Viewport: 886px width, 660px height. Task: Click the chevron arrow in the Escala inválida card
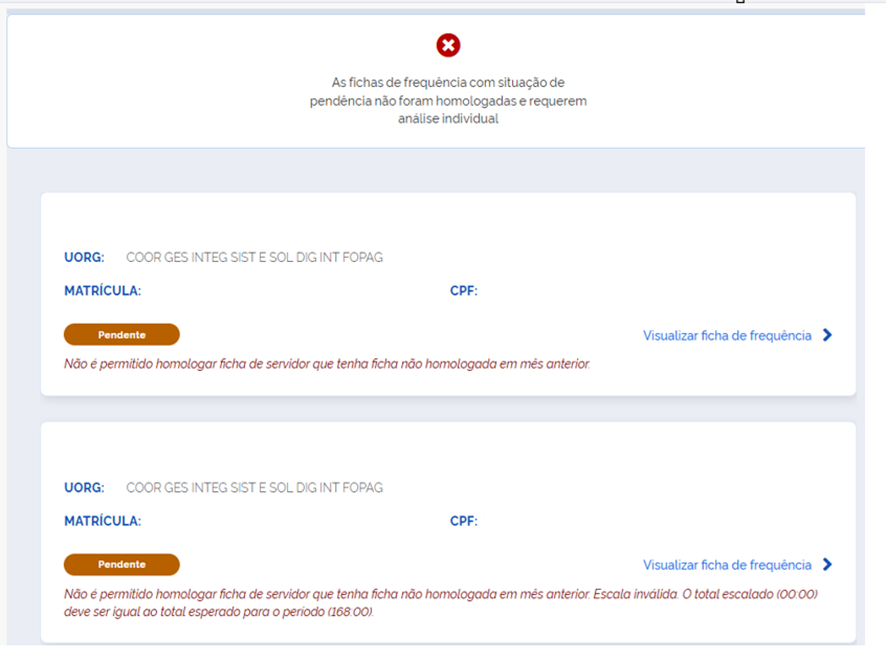tap(827, 565)
